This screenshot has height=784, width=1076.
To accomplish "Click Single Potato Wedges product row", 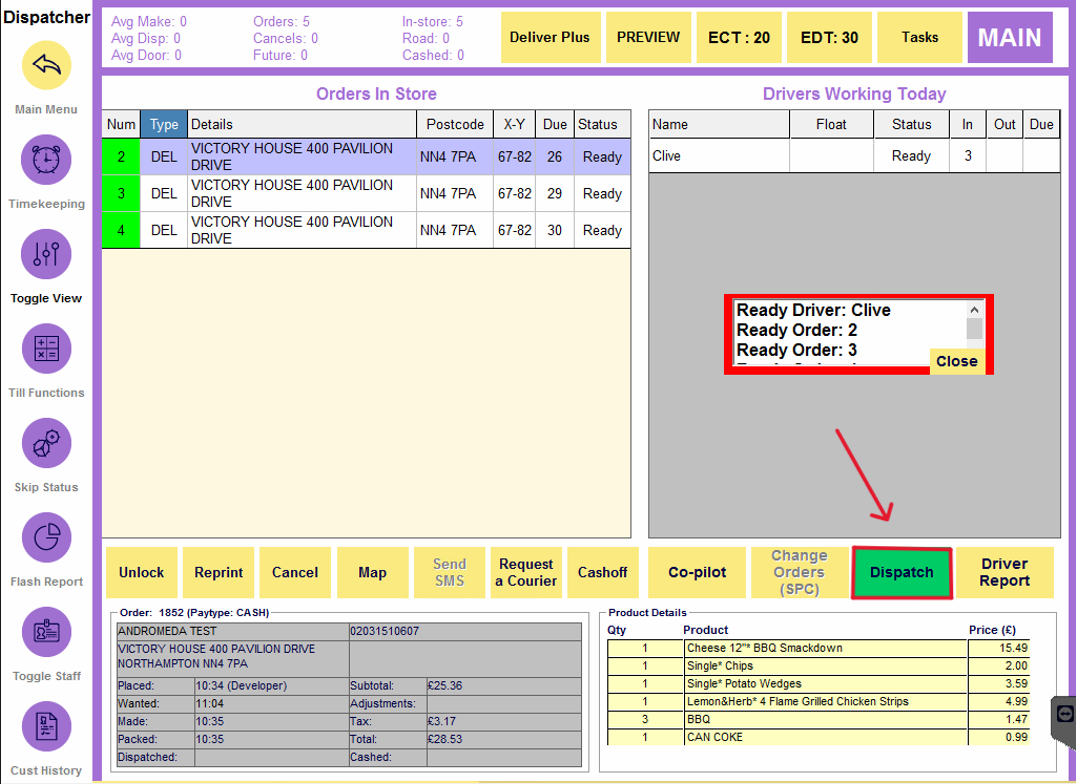I will coord(818,684).
